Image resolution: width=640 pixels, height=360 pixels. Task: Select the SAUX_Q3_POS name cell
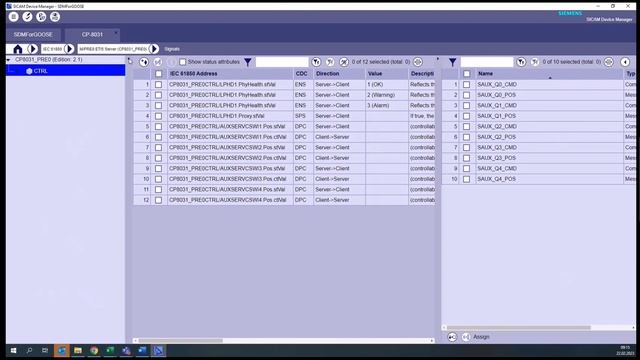pyautogui.click(x=549, y=158)
